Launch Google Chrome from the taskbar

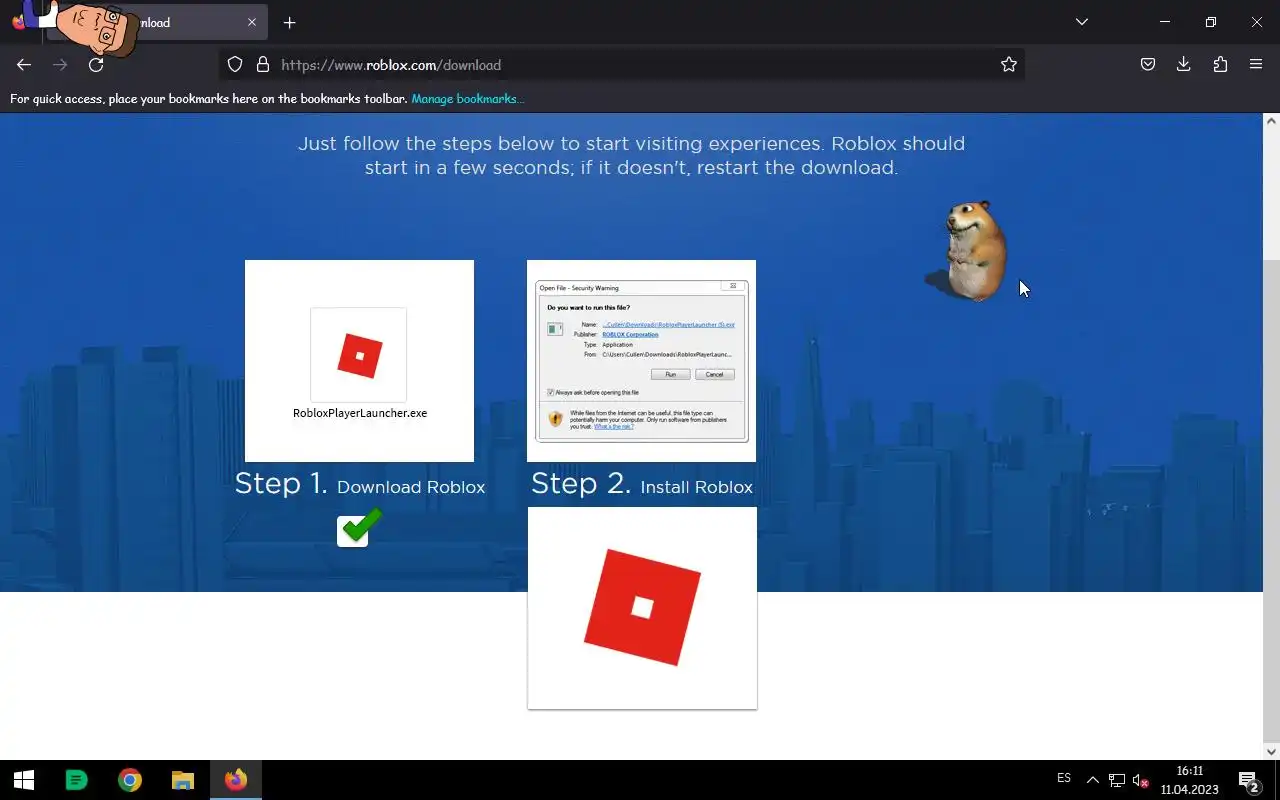(x=130, y=780)
